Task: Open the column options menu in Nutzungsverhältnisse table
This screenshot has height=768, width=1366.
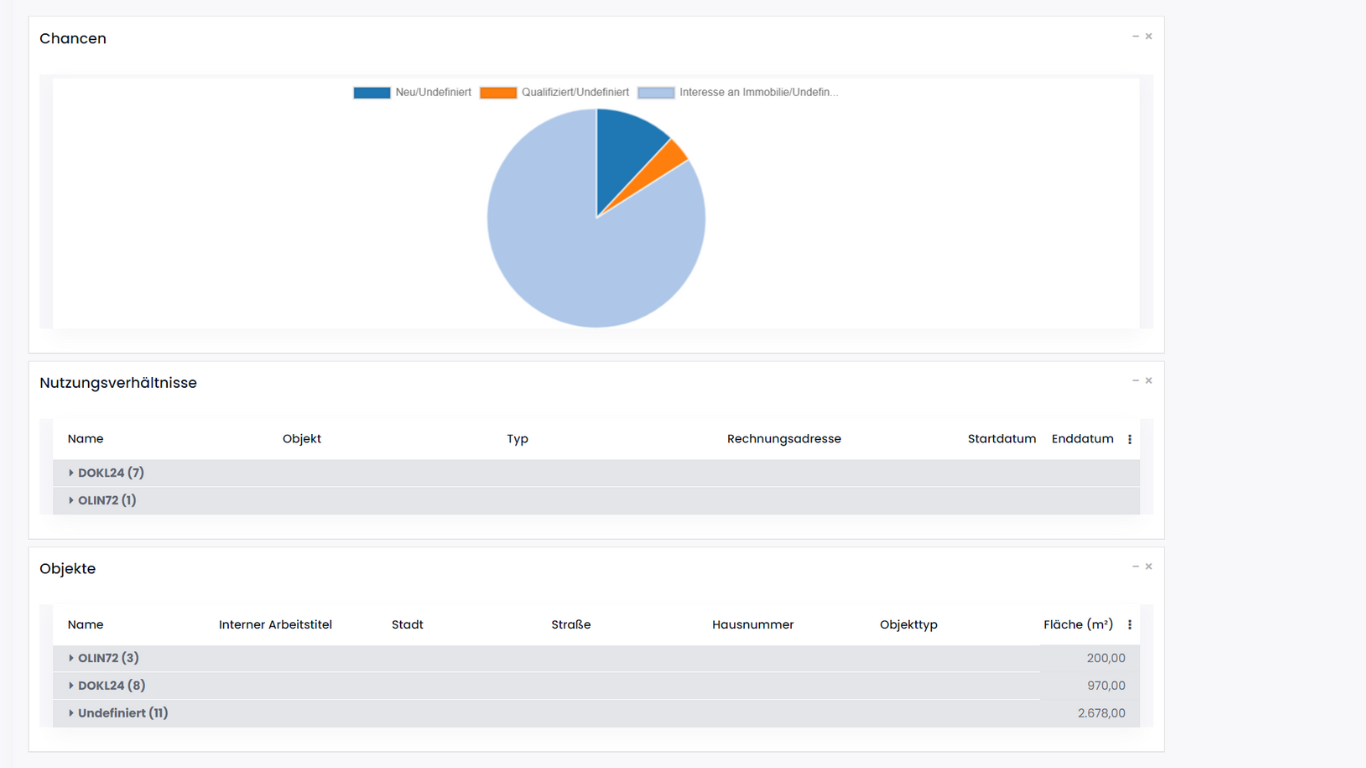Action: tap(1129, 438)
